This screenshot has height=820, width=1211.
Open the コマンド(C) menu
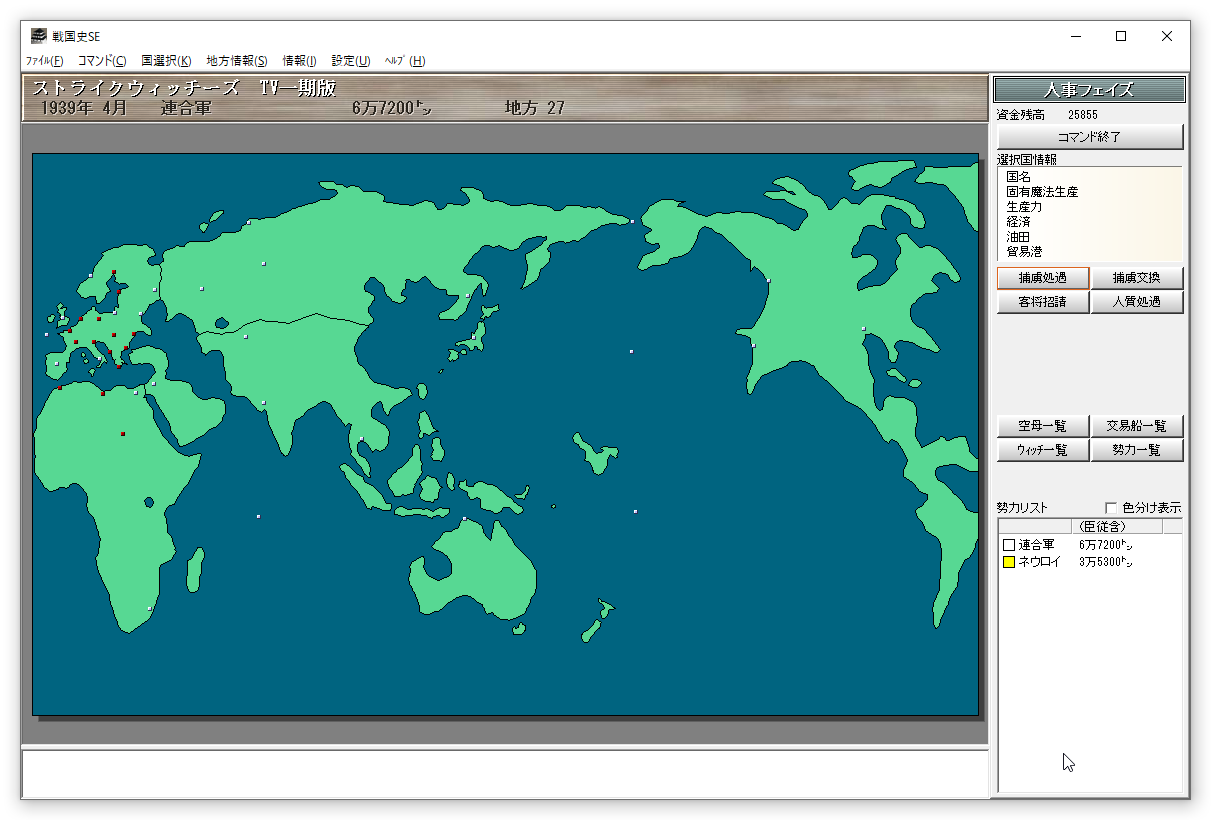coord(102,61)
